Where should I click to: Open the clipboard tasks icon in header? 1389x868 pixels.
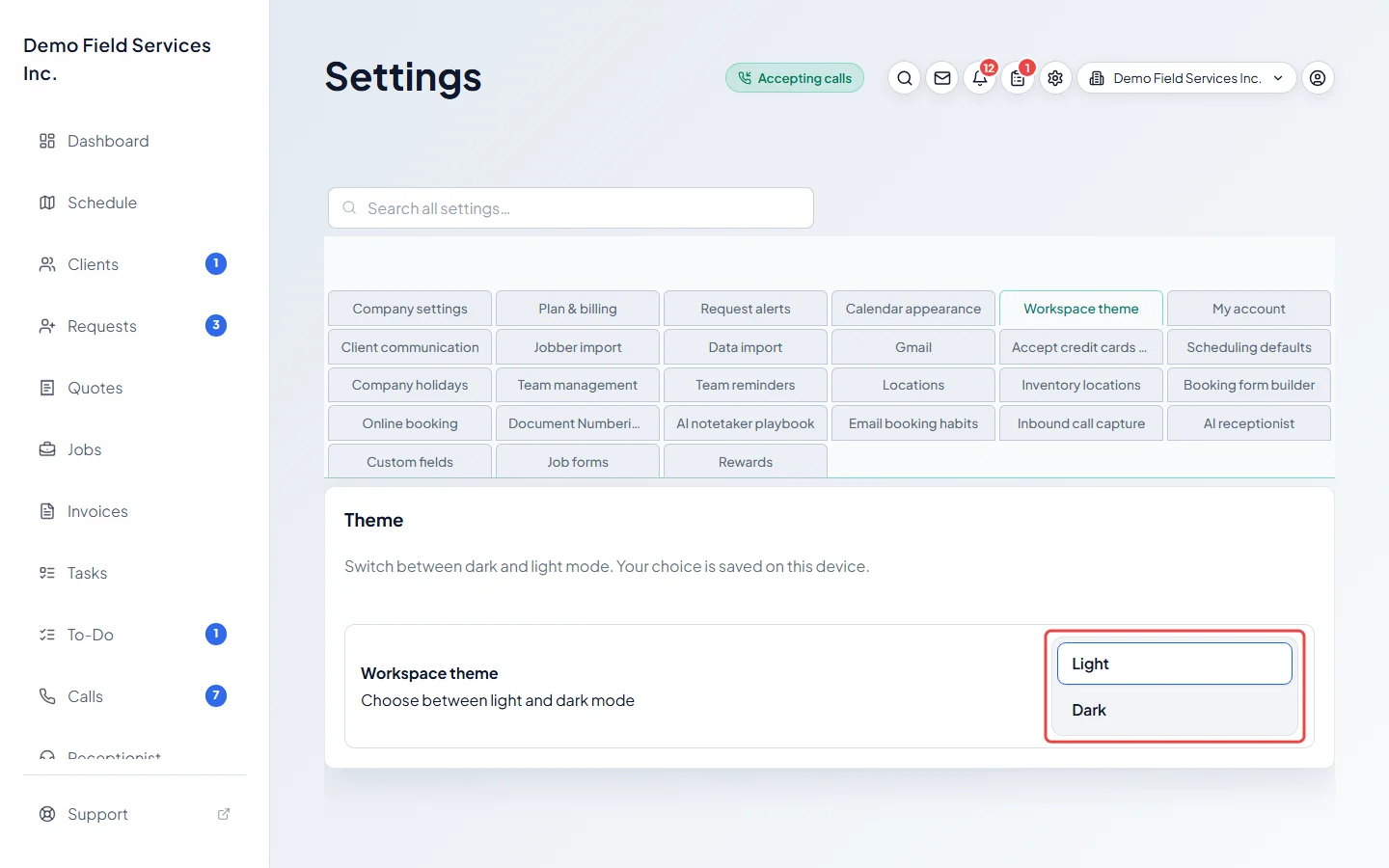(1018, 78)
